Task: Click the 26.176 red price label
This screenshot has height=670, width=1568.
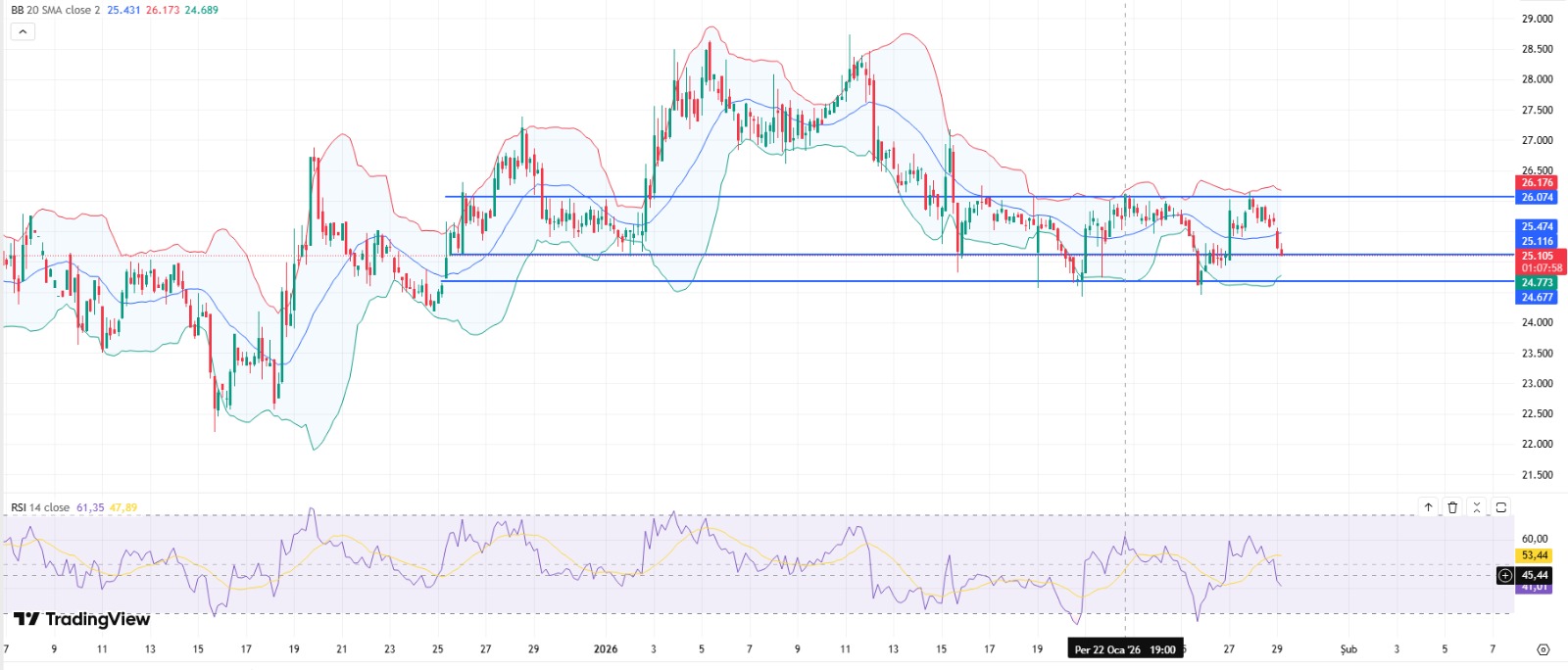Action: (1537, 183)
